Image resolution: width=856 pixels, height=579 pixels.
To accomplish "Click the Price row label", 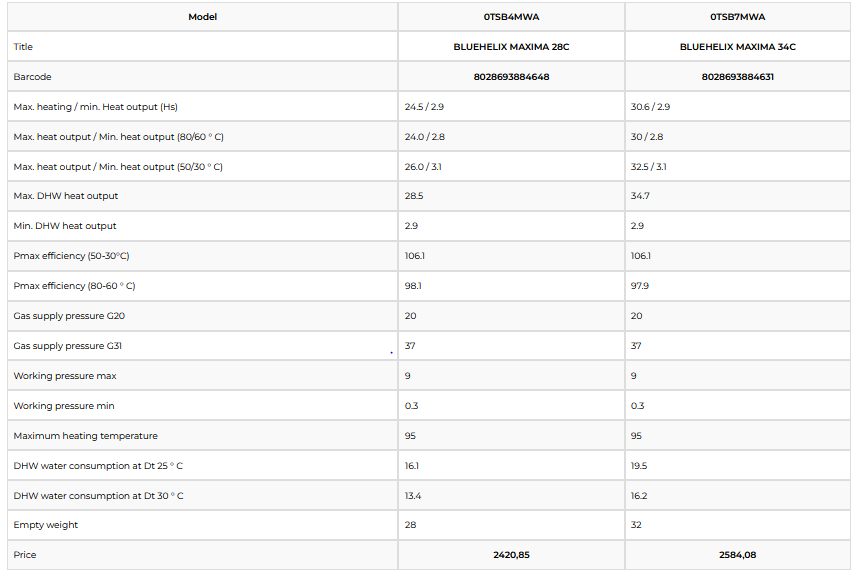I will click(23, 555).
